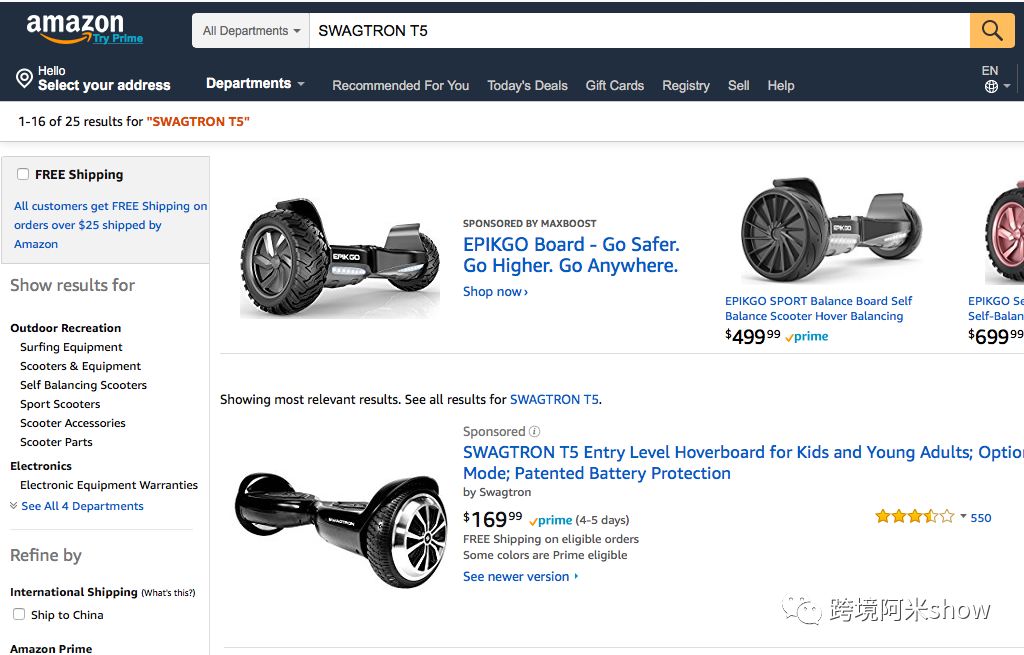The height and width of the screenshot is (655, 1024).
Task: Enable the FREE Shipping checkbox
Action: coord(23,174)
